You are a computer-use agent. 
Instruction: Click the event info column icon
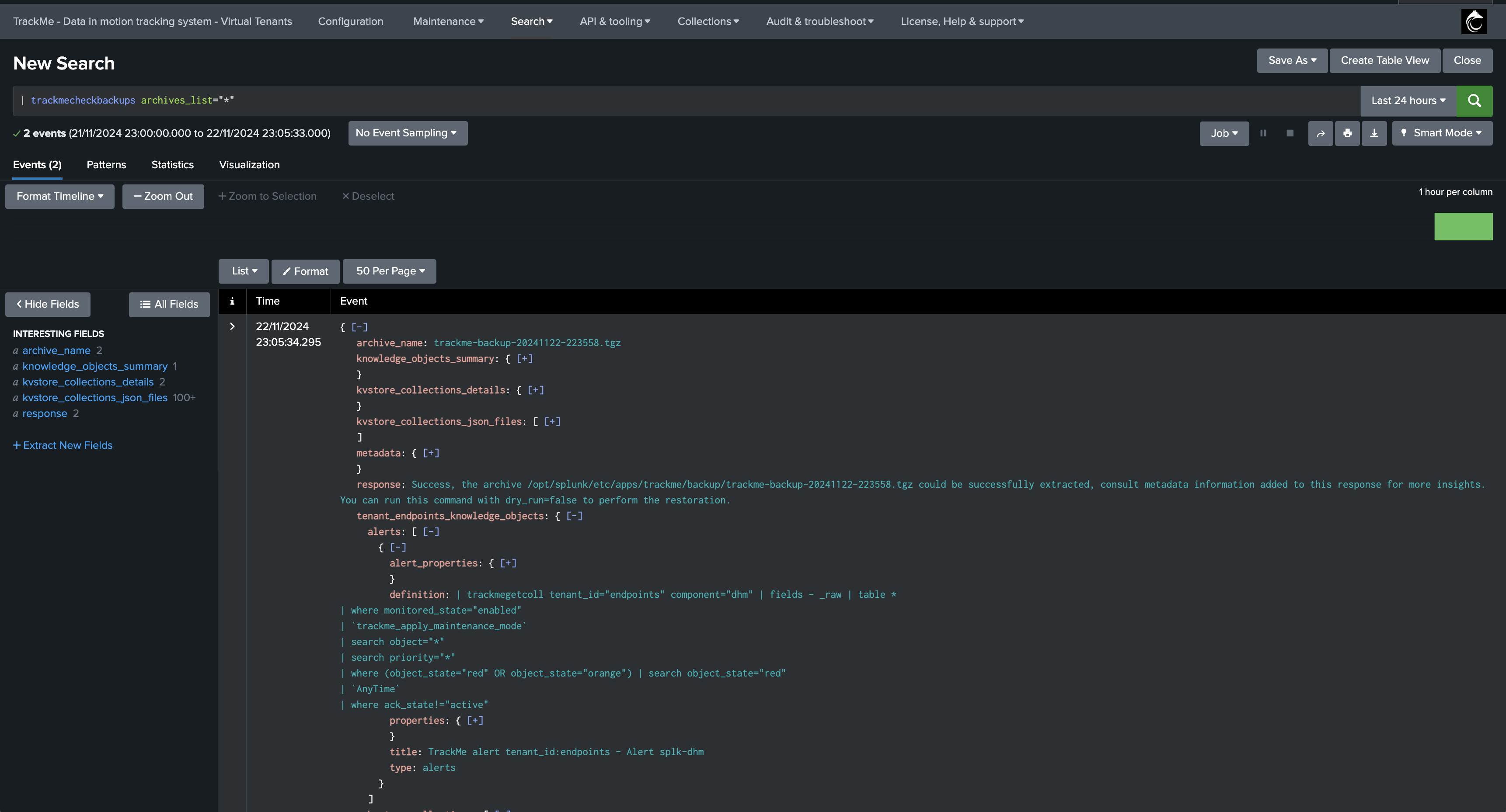click(x=232, y=302)
